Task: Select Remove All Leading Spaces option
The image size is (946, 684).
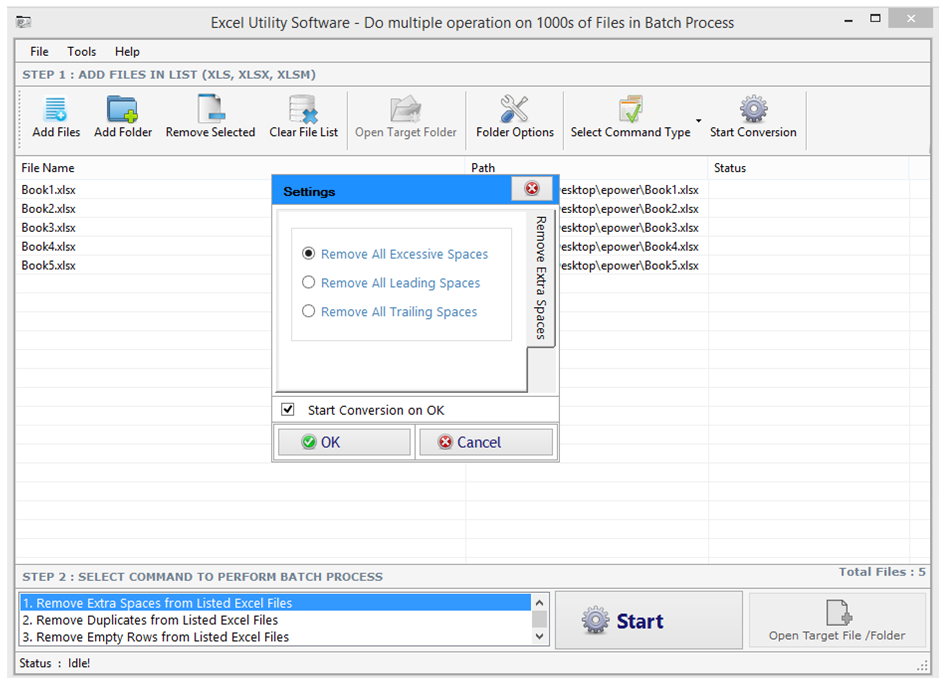Action: 391,282
